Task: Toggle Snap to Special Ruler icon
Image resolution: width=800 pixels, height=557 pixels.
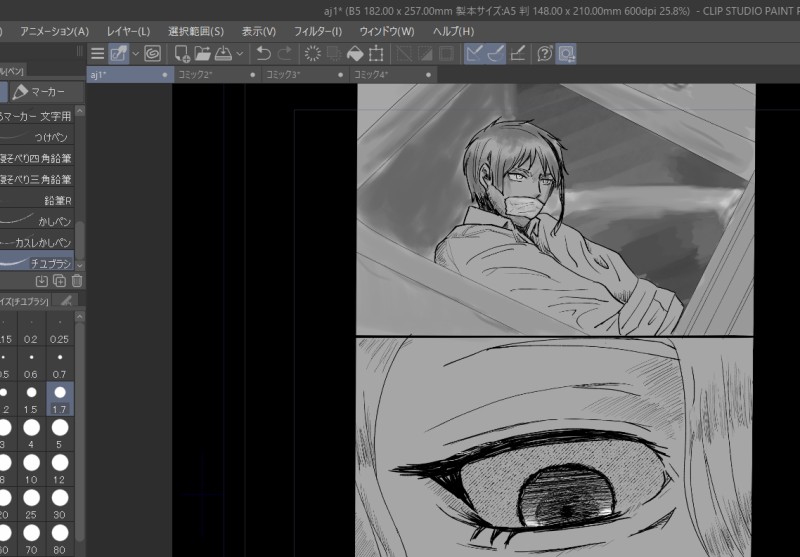Action: point(496,54)
